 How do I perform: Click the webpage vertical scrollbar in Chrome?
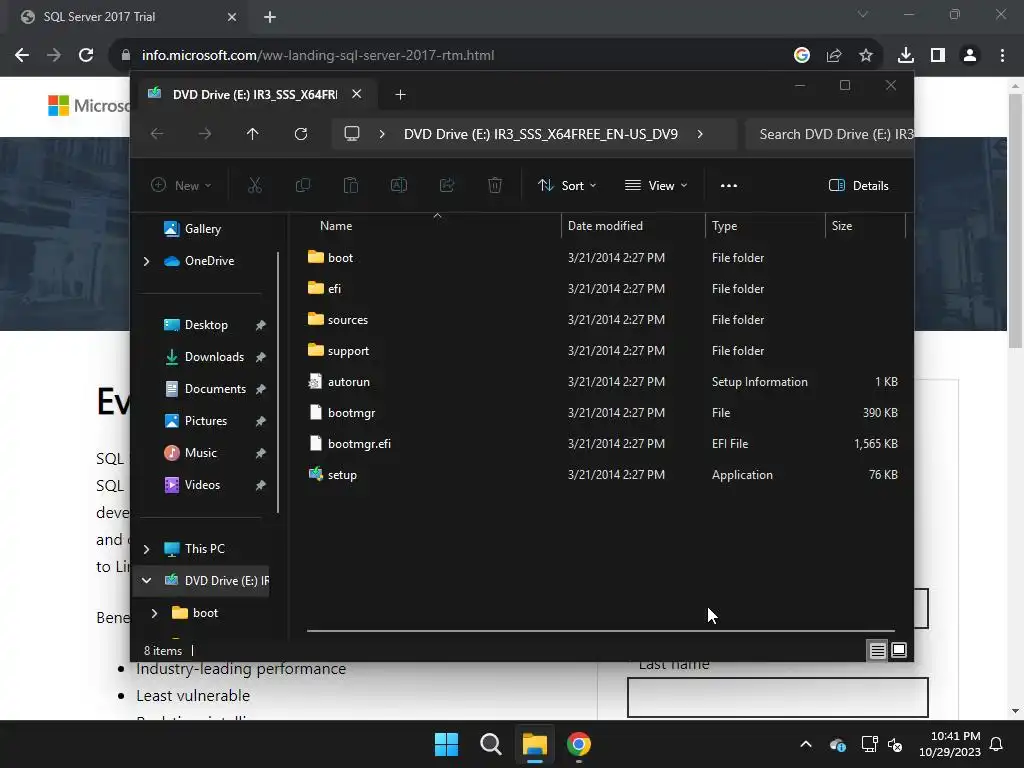(x=1014, y=222)
